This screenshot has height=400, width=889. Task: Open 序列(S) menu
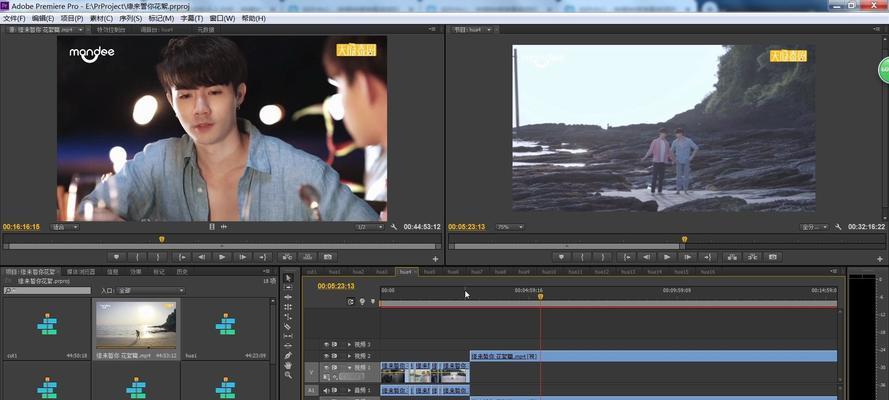[x=132, y=18]
